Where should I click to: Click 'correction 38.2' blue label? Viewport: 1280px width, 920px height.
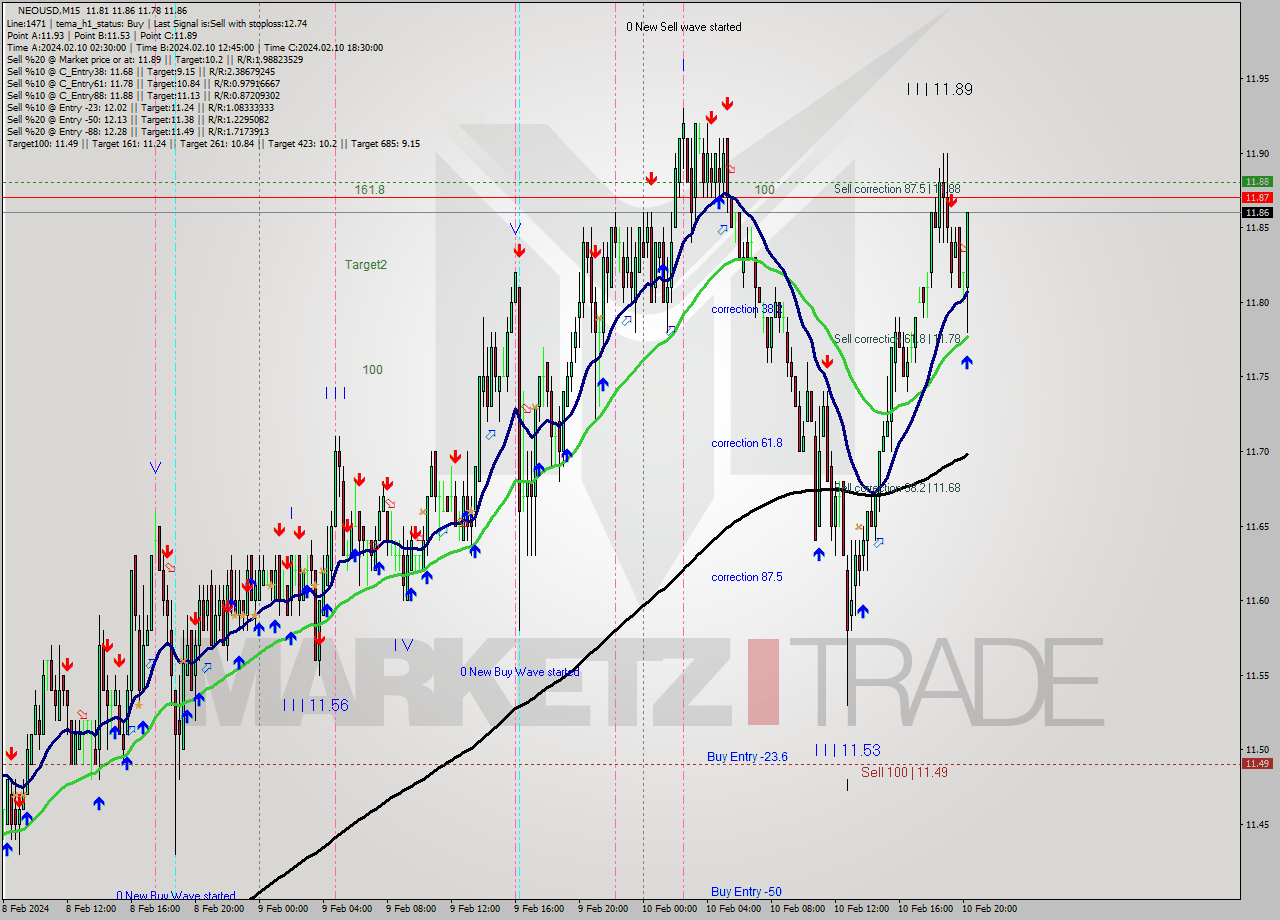(x=747, y=310)
